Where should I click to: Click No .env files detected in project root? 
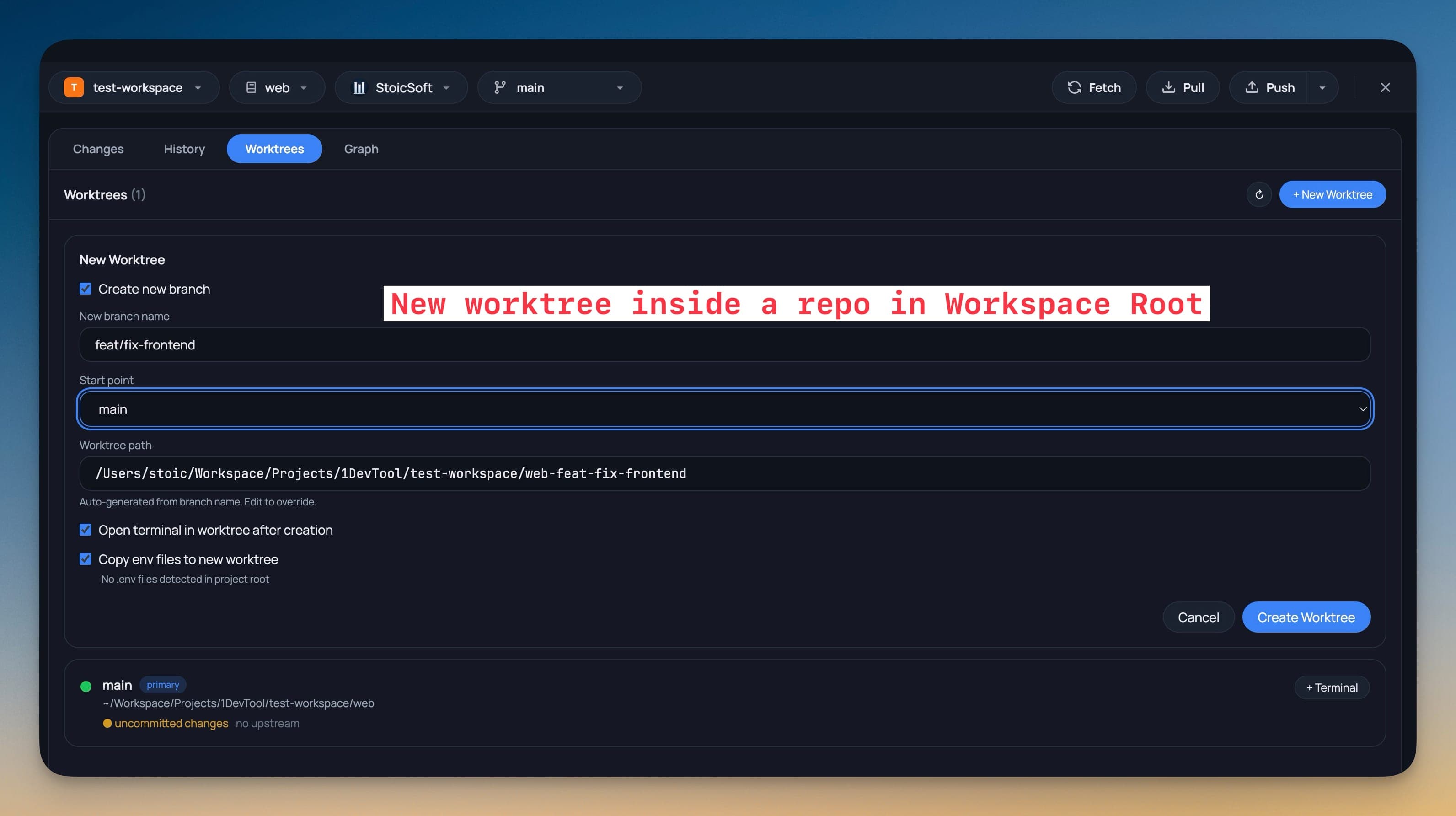coord(185,579)
